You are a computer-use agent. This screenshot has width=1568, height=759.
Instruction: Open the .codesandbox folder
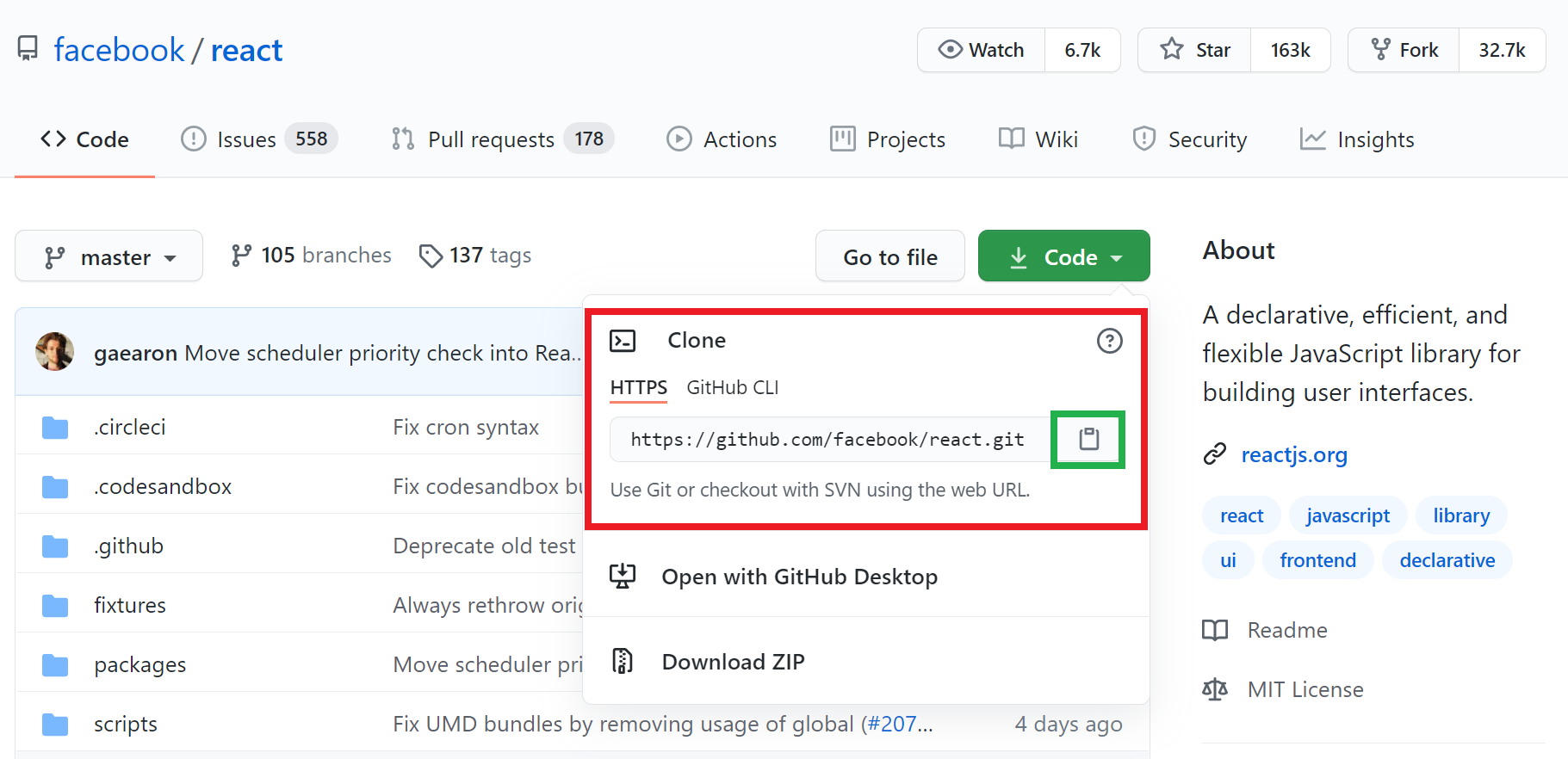pos(163,486)
